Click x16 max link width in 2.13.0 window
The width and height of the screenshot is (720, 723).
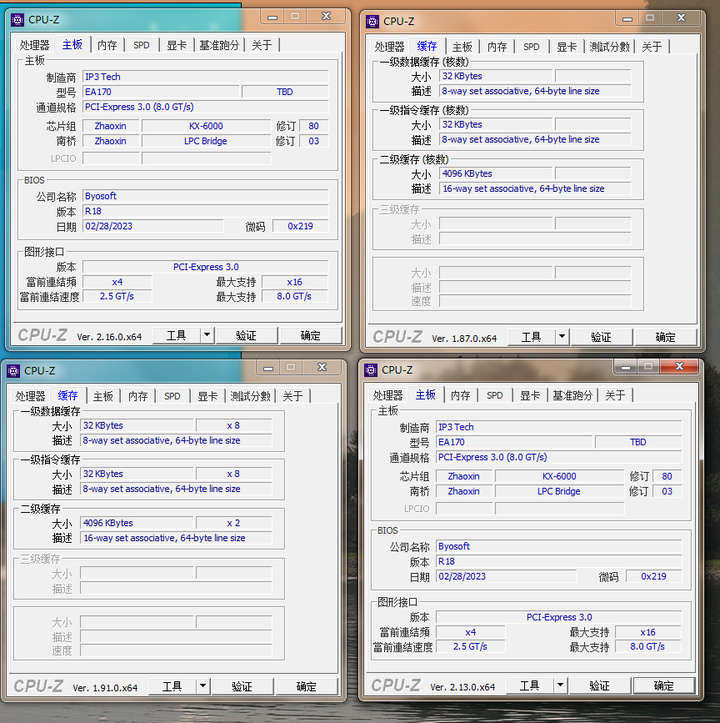pos(648,632)
